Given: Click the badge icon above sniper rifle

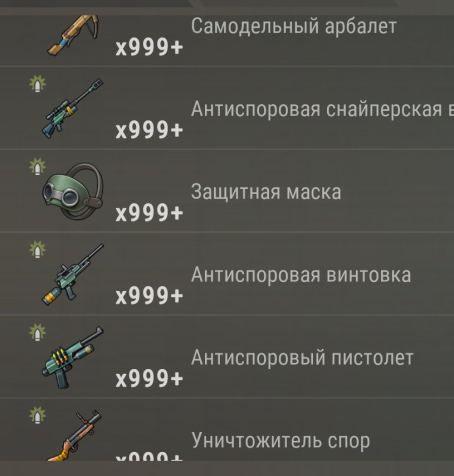Looking at the screenshot, I should pyautogui.click(x=38, y=84).
